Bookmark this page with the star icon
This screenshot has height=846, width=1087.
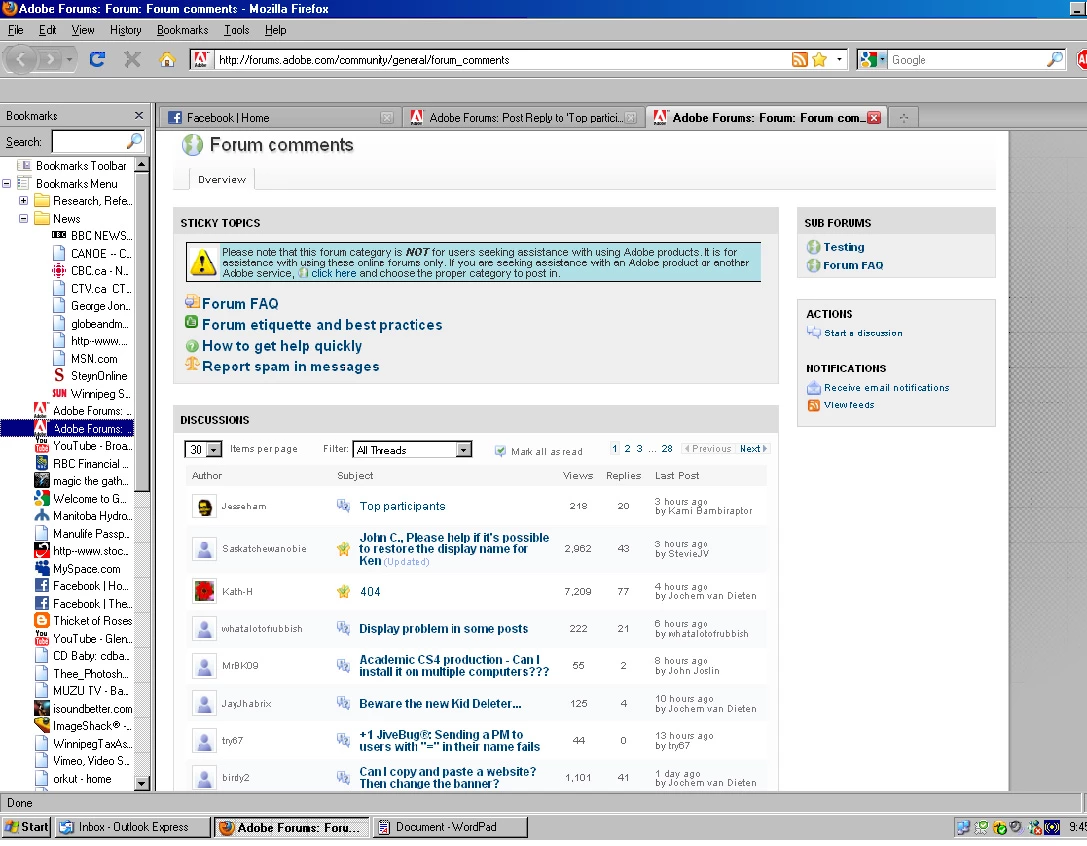click(819, 60)
